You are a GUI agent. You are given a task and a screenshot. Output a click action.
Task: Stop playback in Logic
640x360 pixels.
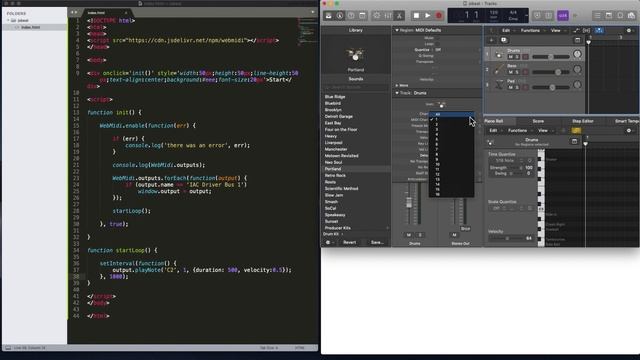[416, 16]
